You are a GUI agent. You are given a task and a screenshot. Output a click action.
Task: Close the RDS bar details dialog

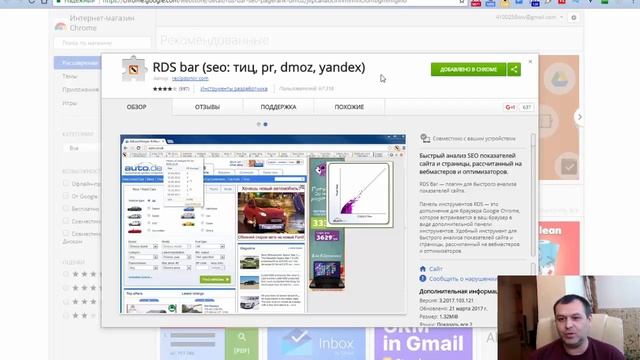(x=530, y=62)
